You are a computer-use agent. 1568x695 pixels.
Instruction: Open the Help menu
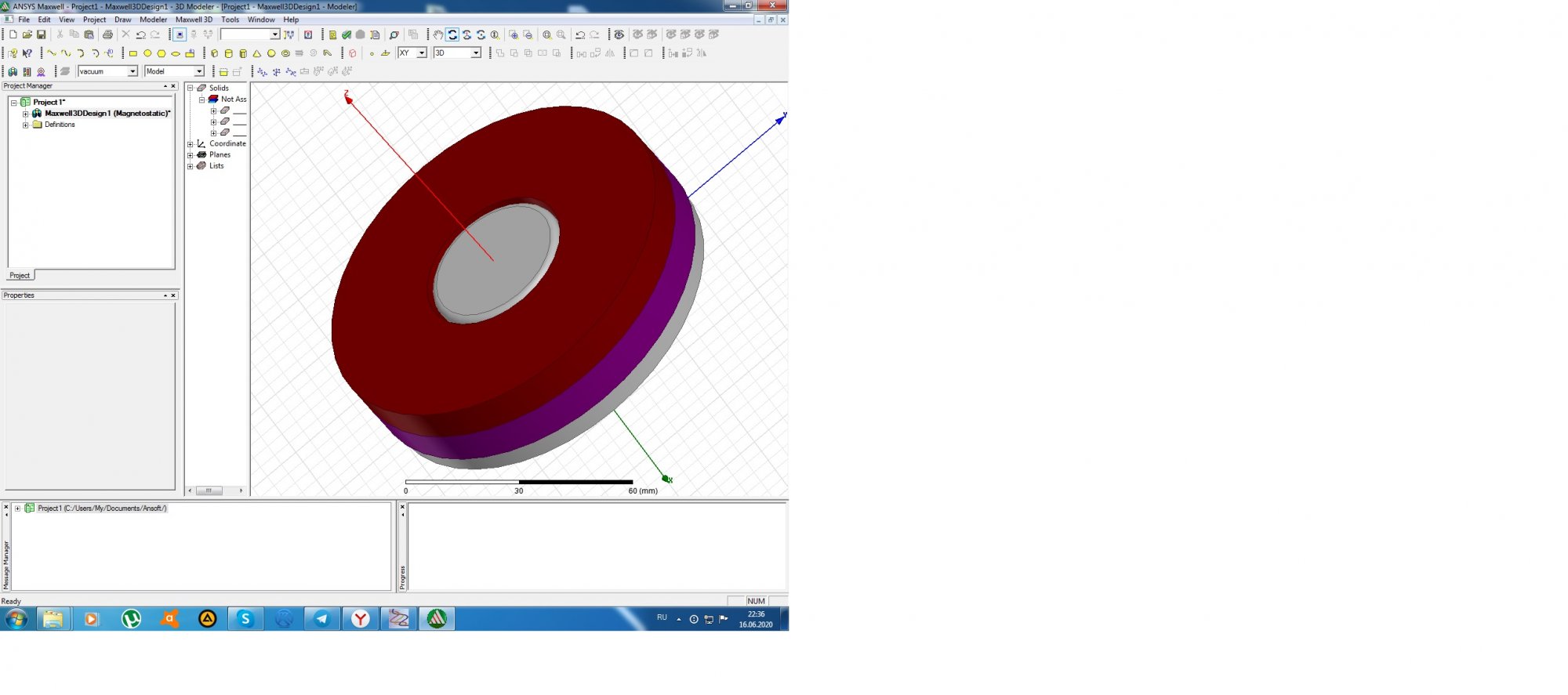point(291,20)
